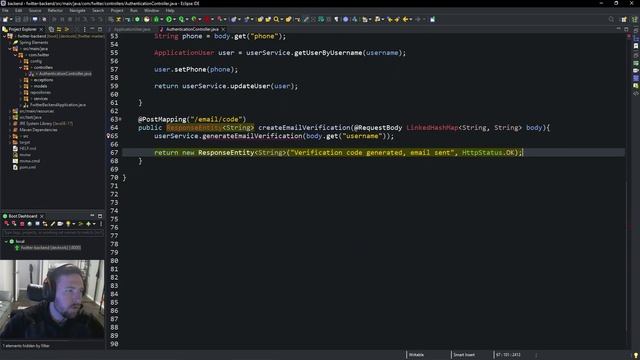Select the mvnw.cmd file
Image resolution: width=640 pixels, height=360 pixels.
click(x=29, y=161)
